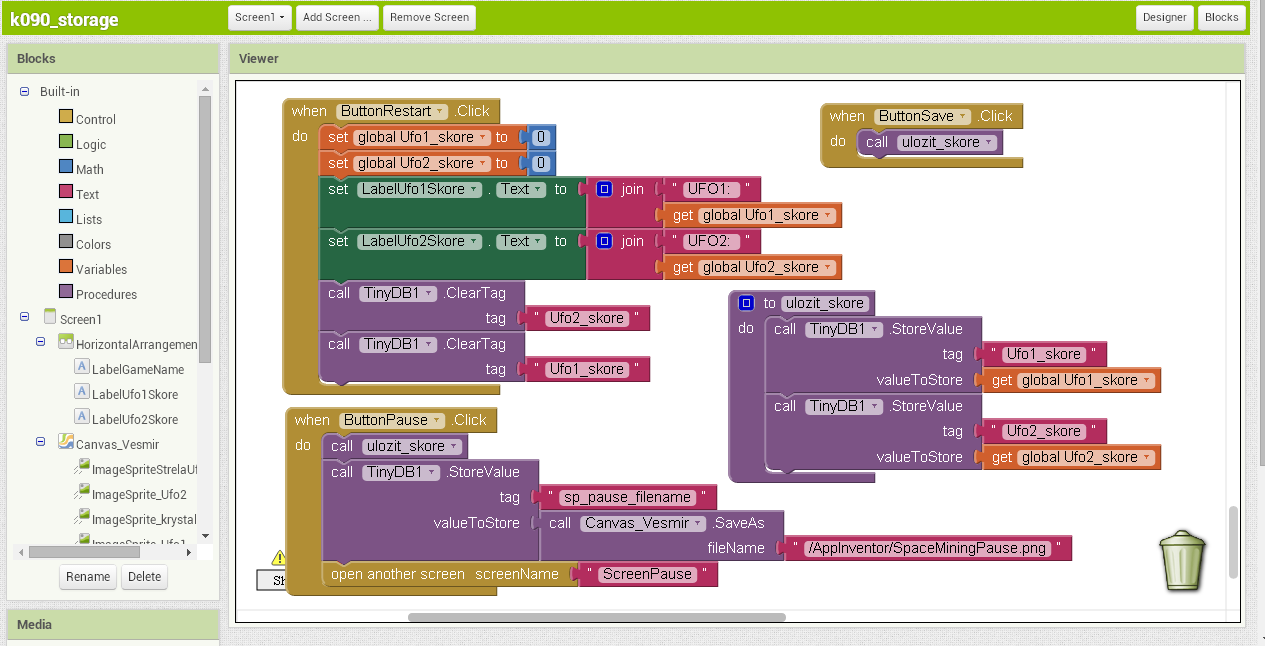Image resolution: width=1265 pixels, height=646 pixels.
Task: Click the Media panel header
Action: [113, 624]
